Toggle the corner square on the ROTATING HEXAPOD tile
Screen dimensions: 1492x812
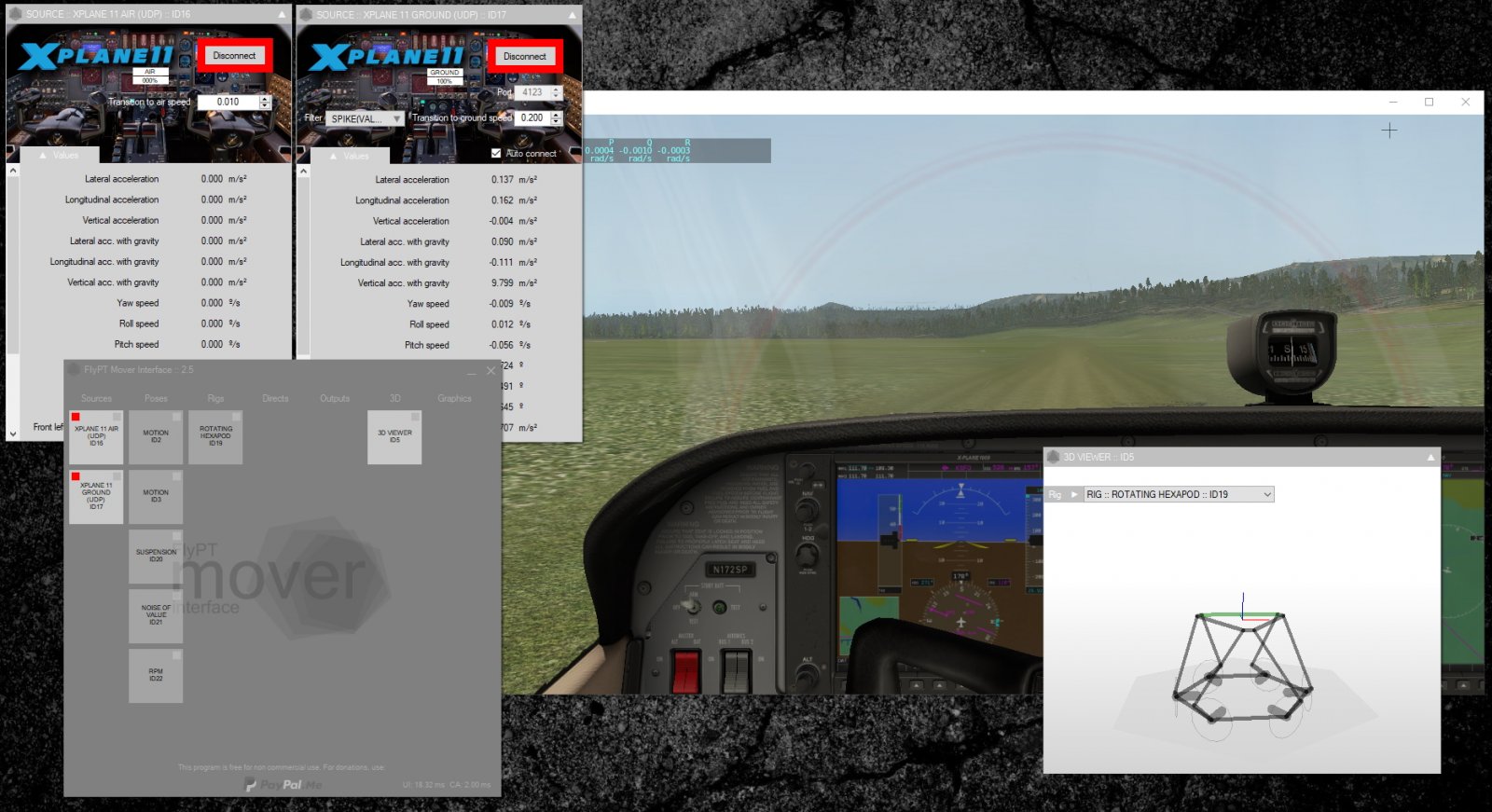pyautogui.click(x=236, y=417)
